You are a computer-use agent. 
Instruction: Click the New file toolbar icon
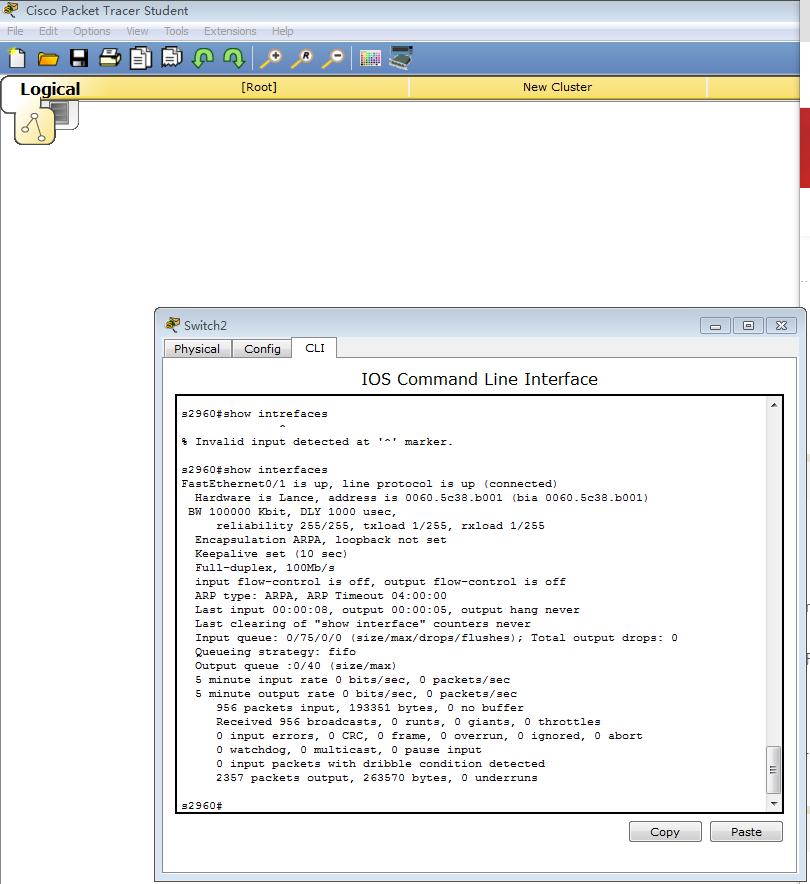point(17,58)
